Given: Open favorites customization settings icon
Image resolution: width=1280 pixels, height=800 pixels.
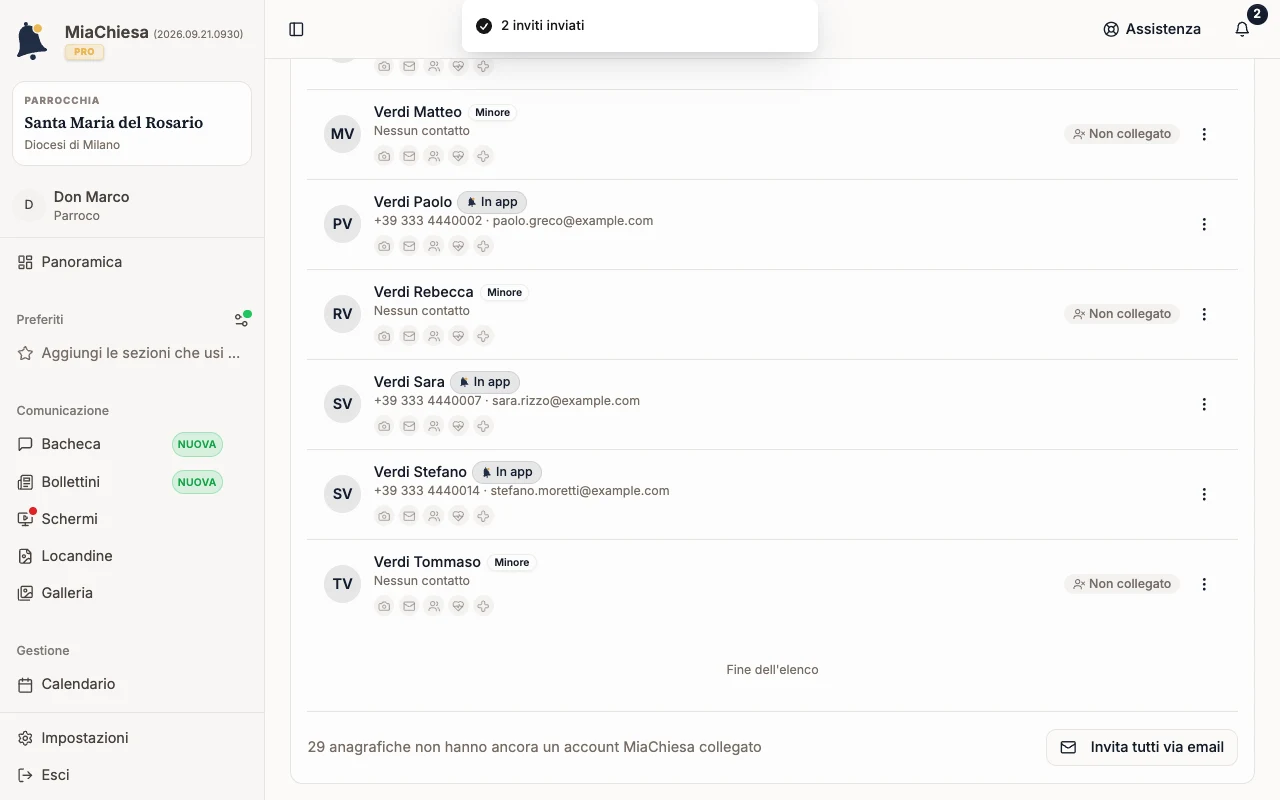Looking at the screenshot, I should pos(242,319).
